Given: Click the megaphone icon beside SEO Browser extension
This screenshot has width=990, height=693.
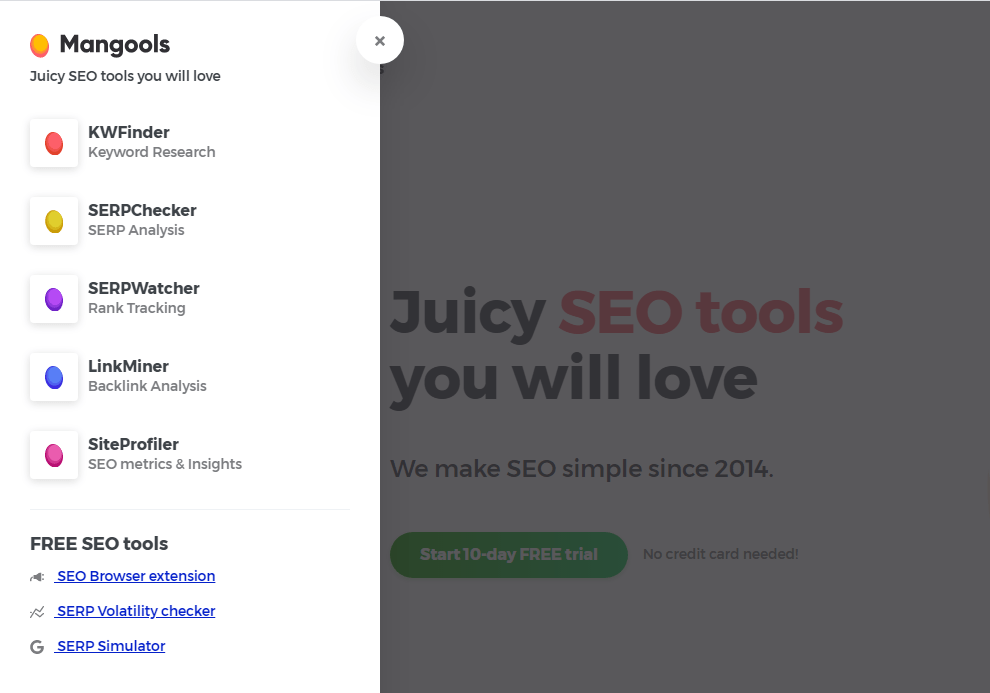Looking at the screenshot, I should [x=38, y=577].
